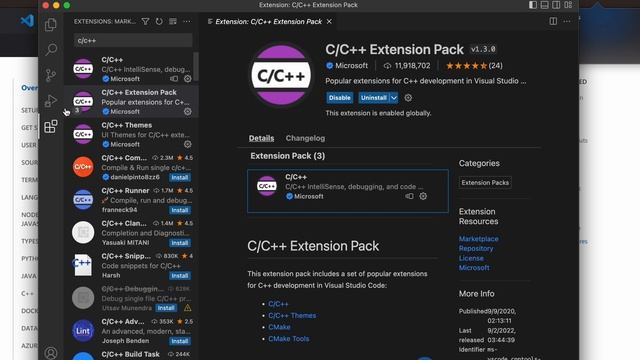Open the CMake readme link

coord(280,327)
